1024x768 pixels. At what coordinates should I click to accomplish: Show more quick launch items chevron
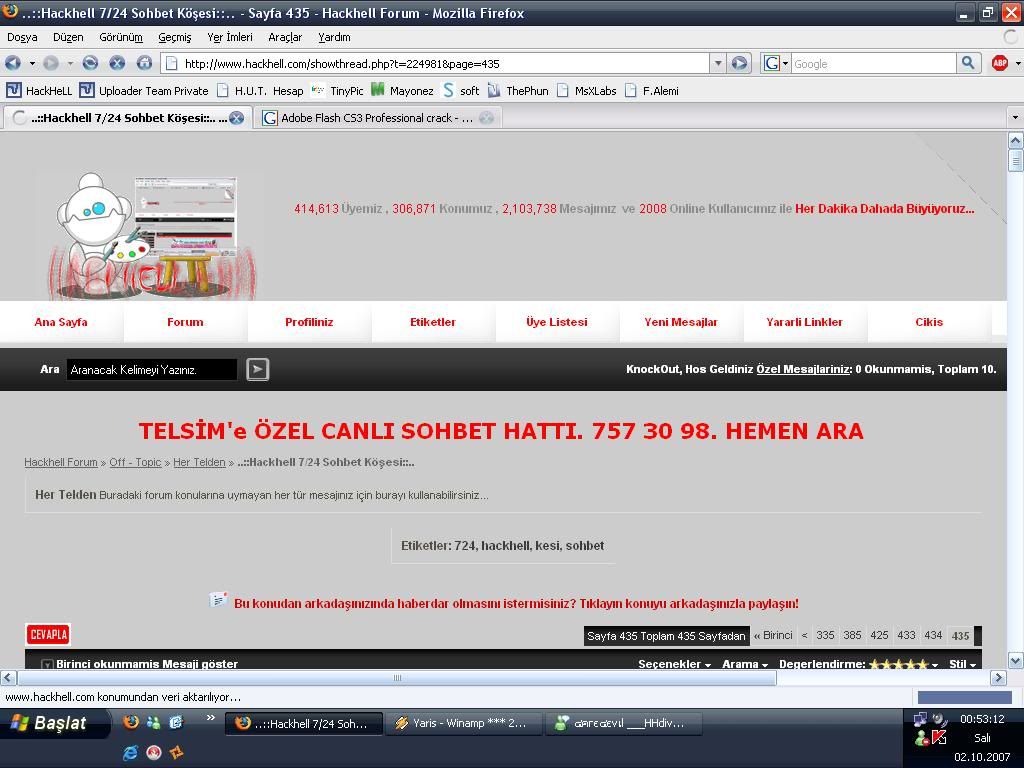[210, 718]
